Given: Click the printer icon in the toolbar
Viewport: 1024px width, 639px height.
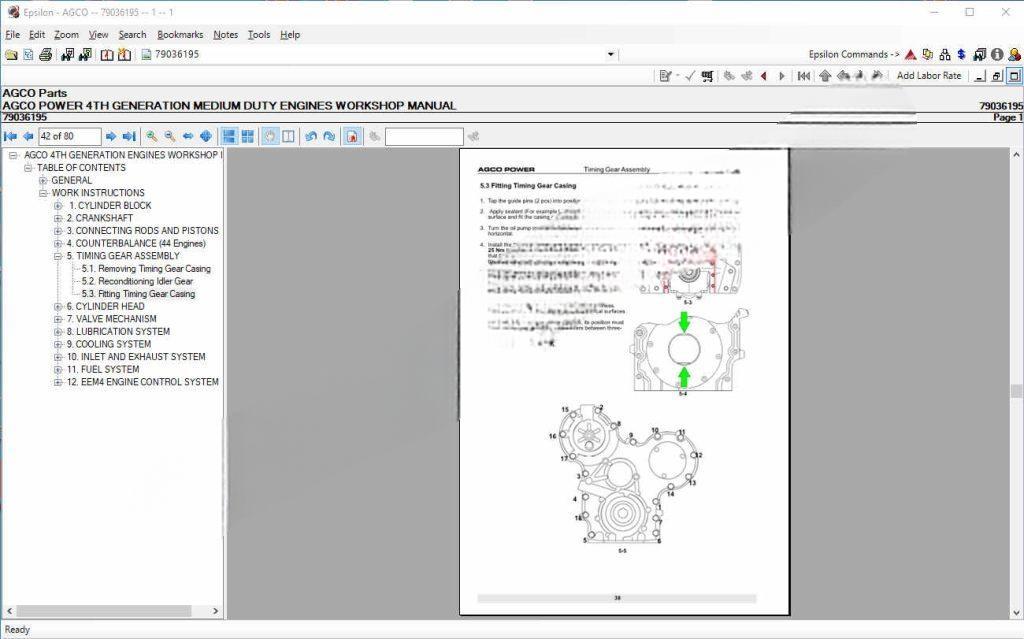Looking at the screenshot, I should point(45,54).
